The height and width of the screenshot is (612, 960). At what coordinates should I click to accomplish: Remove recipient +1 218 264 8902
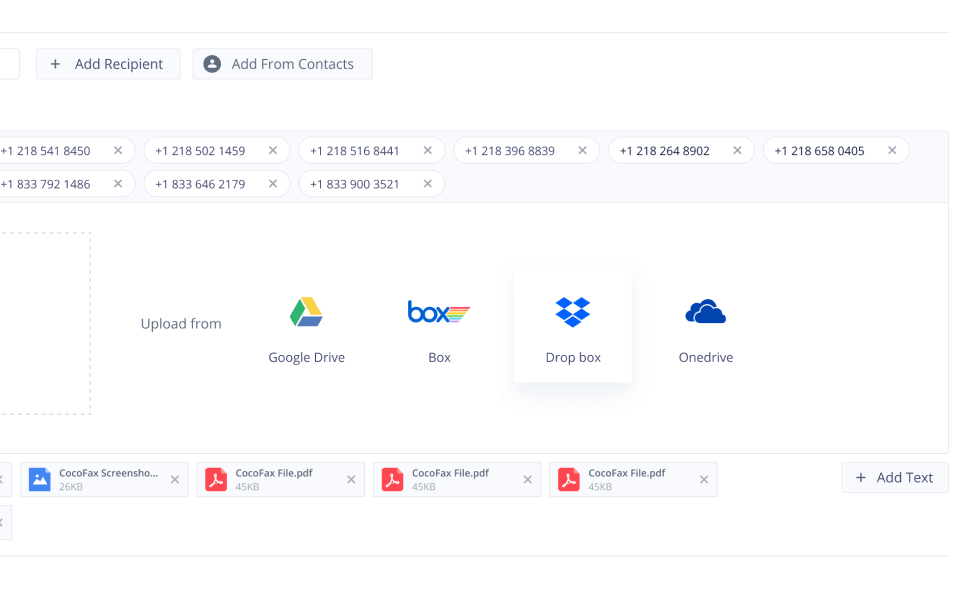[x=738, y=151]
